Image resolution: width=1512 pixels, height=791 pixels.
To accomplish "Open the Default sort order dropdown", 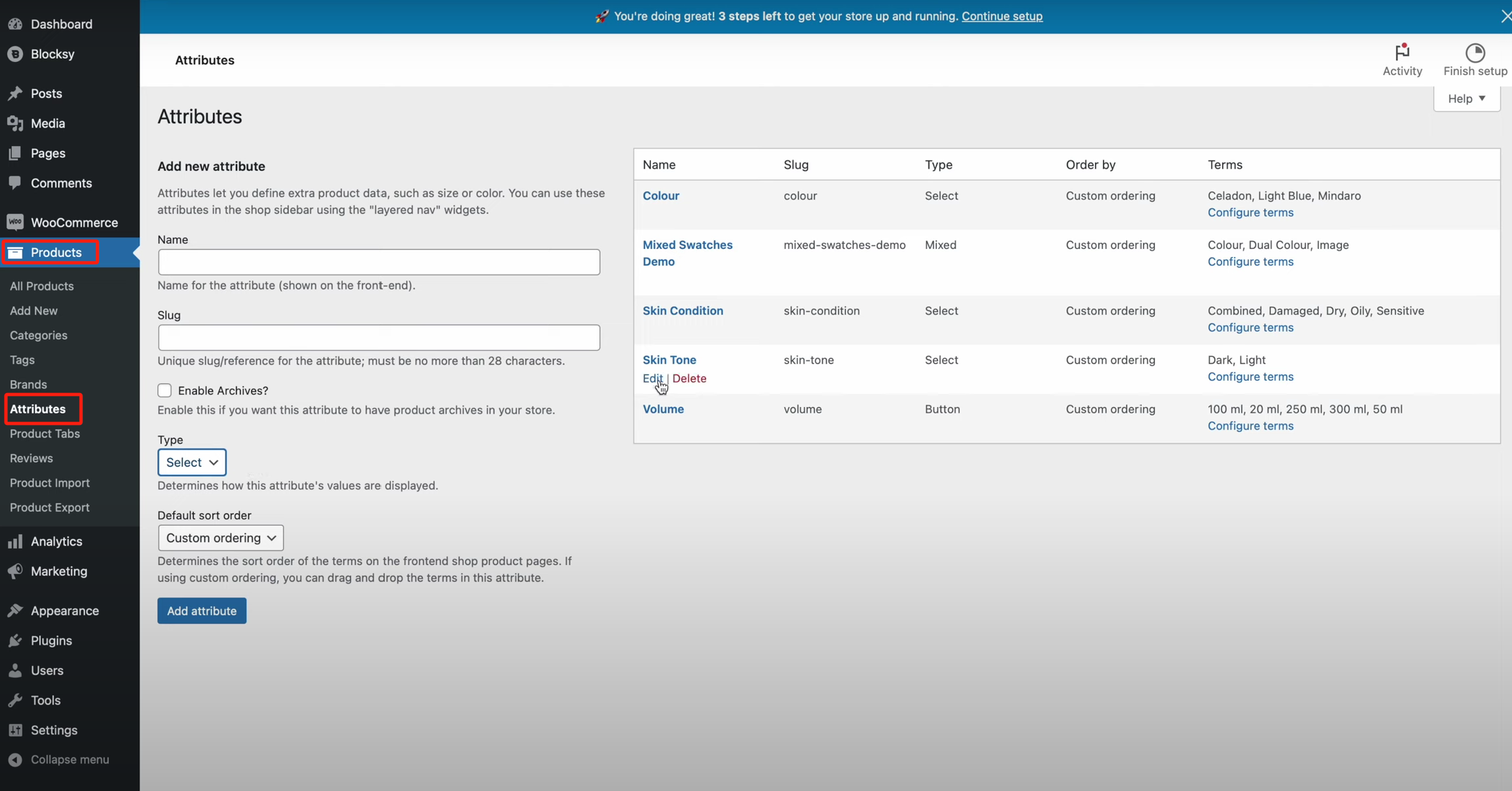I will coord(220,537).
